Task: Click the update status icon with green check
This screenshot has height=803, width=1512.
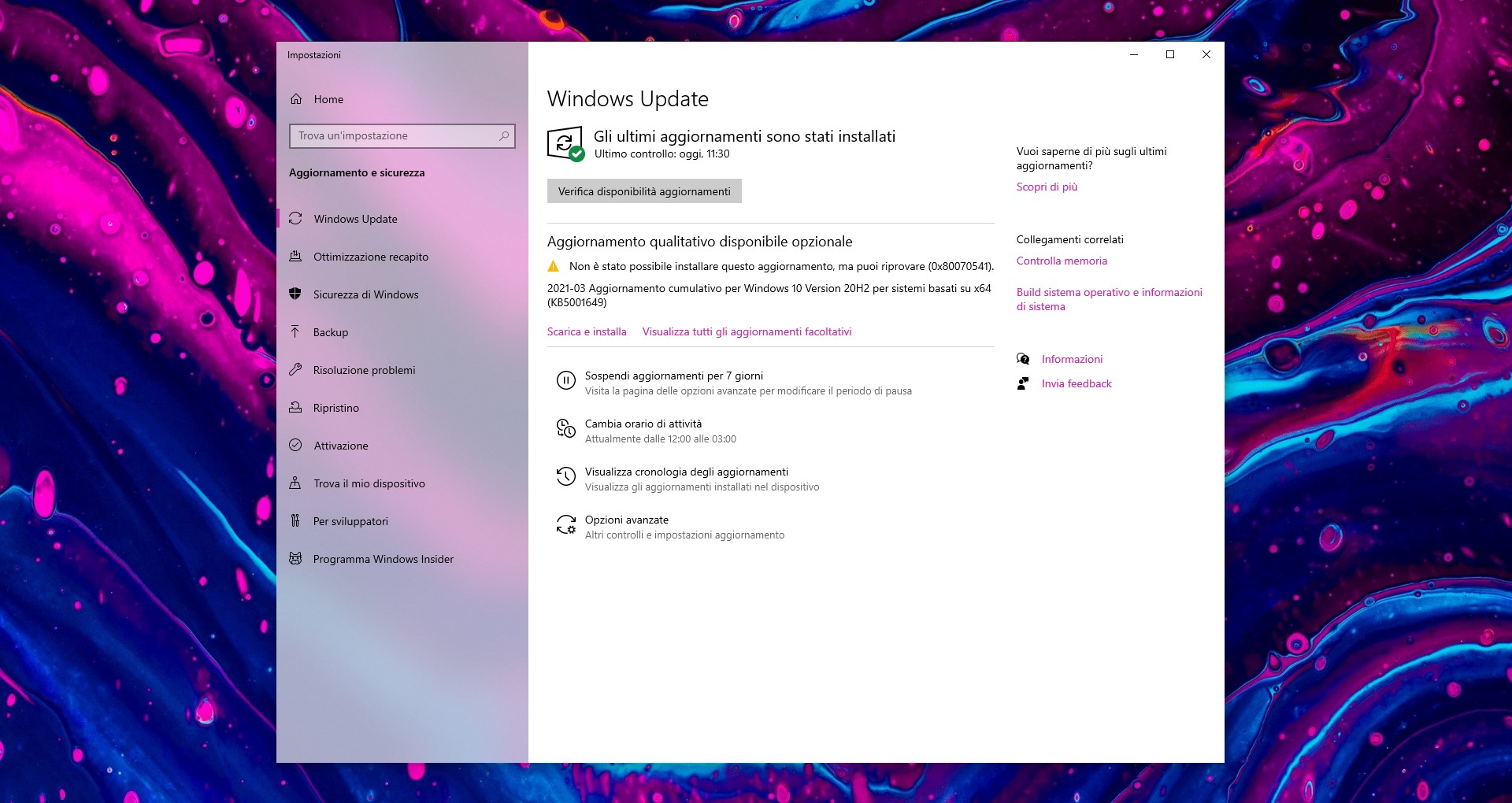Action: 565,144
